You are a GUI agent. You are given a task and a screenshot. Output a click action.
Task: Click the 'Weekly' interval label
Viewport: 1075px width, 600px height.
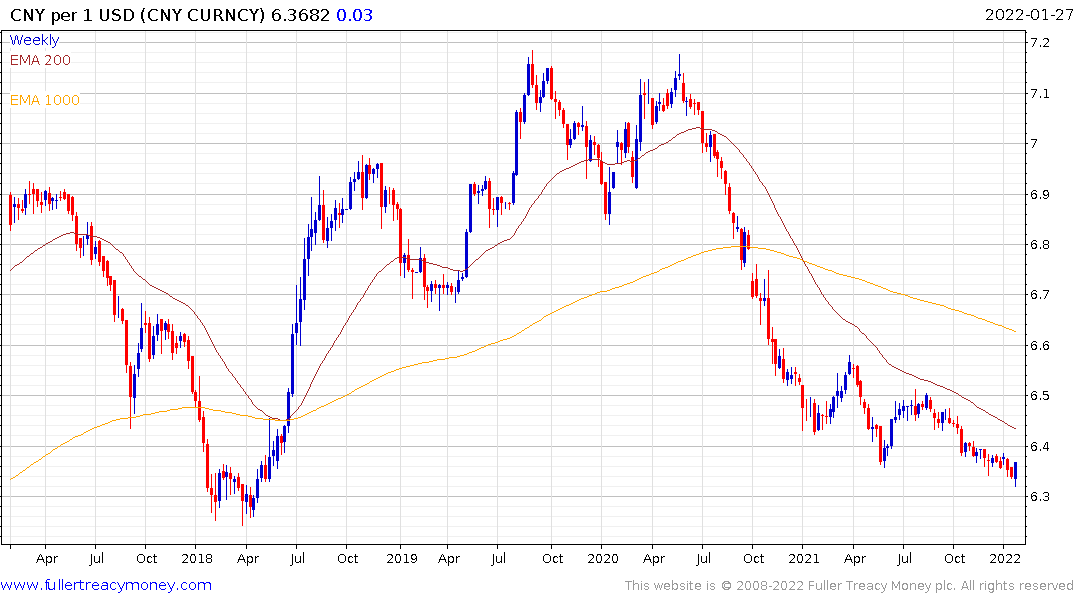click(x=34, y=40)
